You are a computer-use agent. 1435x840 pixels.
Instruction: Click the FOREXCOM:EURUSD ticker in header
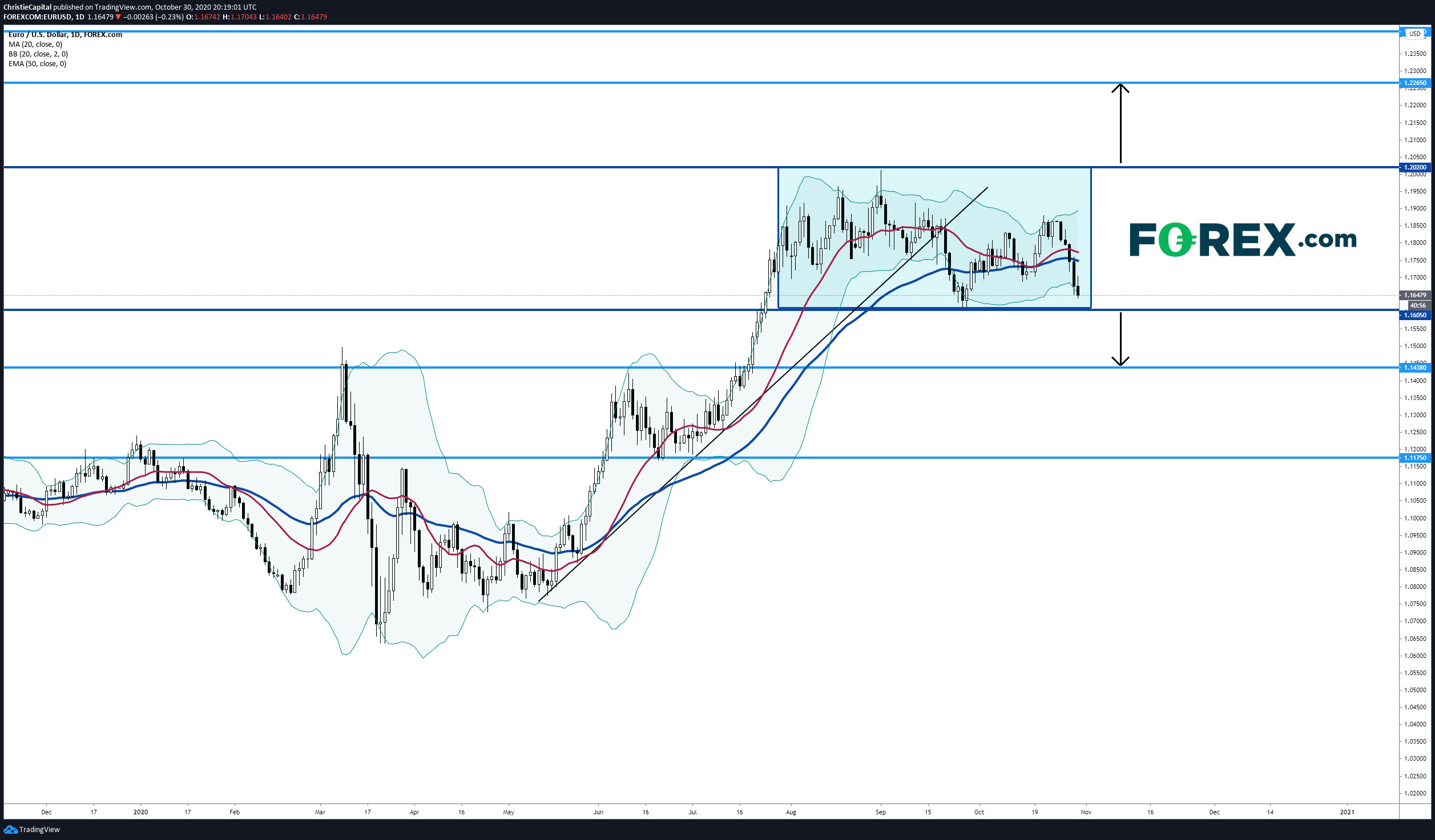coord(38,17)
